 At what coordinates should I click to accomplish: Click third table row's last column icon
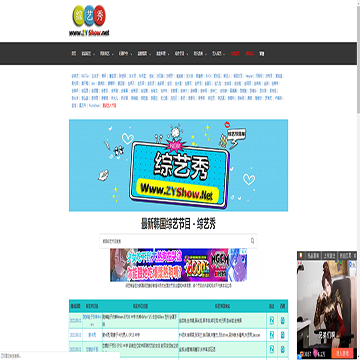coord(283,349)
